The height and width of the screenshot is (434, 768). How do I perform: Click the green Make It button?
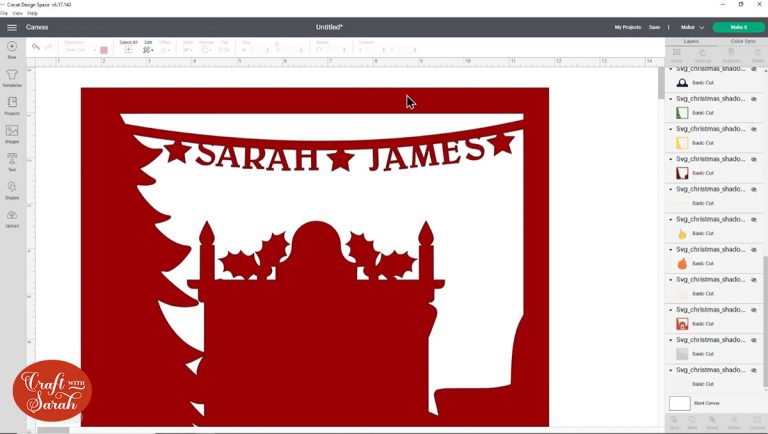coord(739,27)
